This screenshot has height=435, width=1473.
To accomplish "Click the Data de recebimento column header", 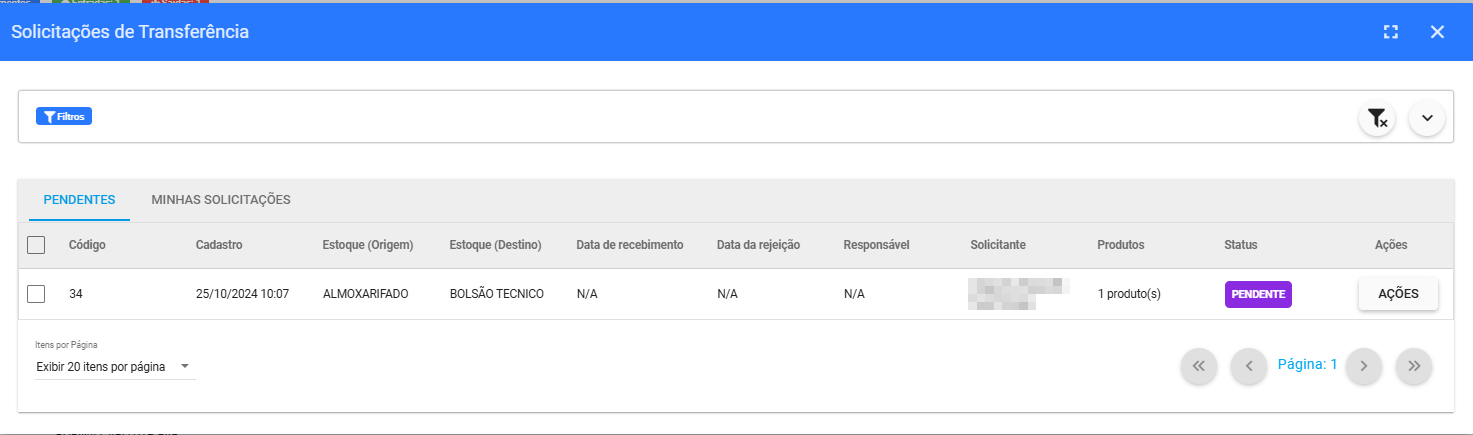I will (x=630, y=245).
